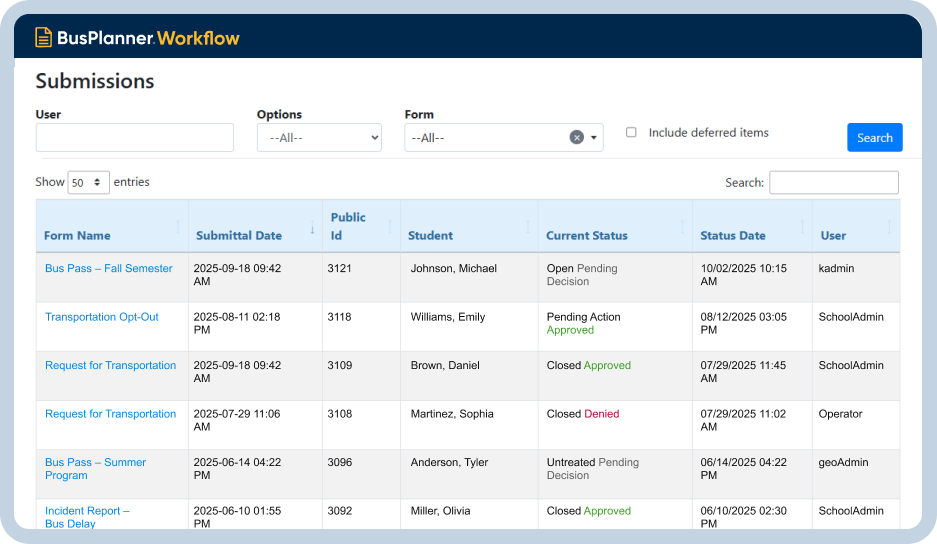Viewport: 937px width, 544px height.
Task: Open the Show entries count selector
Action: [88, 182]
